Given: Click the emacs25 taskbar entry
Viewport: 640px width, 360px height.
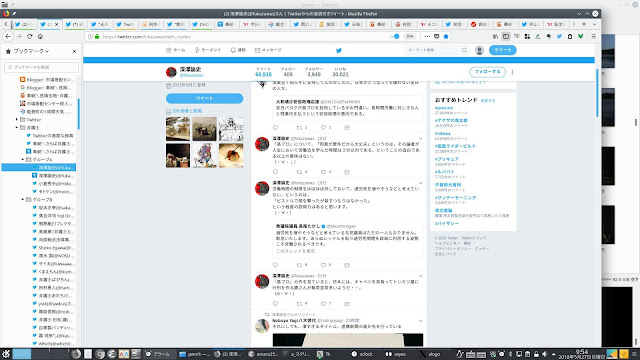Looking at the screenshot, I should click(x=264, y=354).
